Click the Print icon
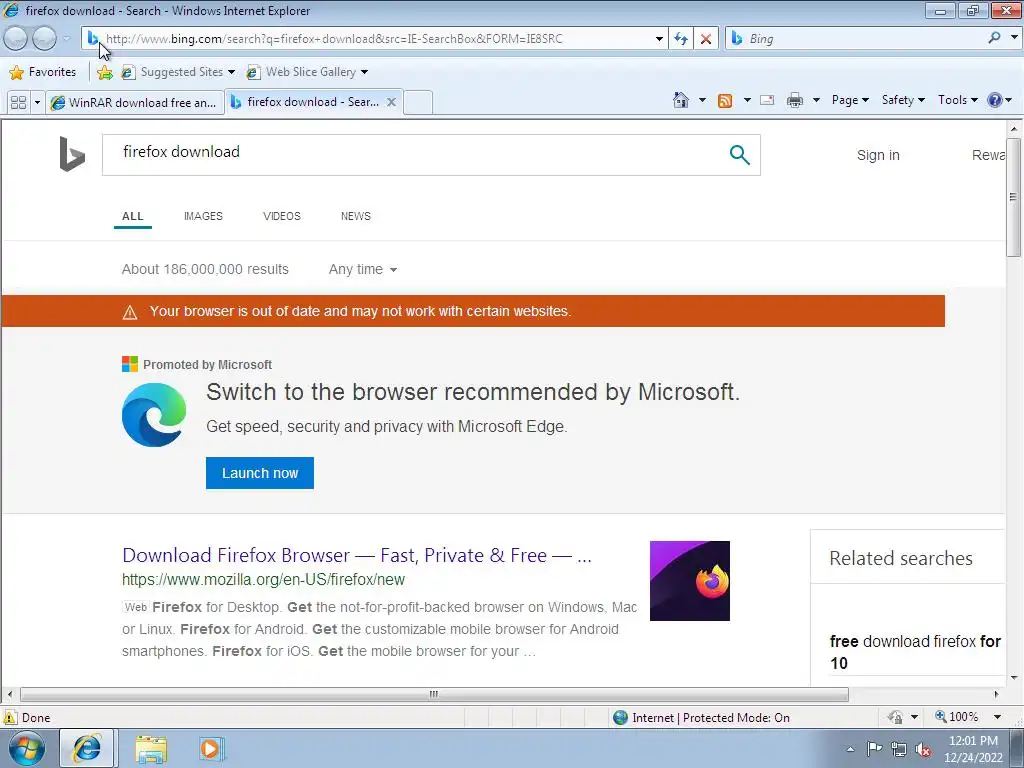 point(795,100)
